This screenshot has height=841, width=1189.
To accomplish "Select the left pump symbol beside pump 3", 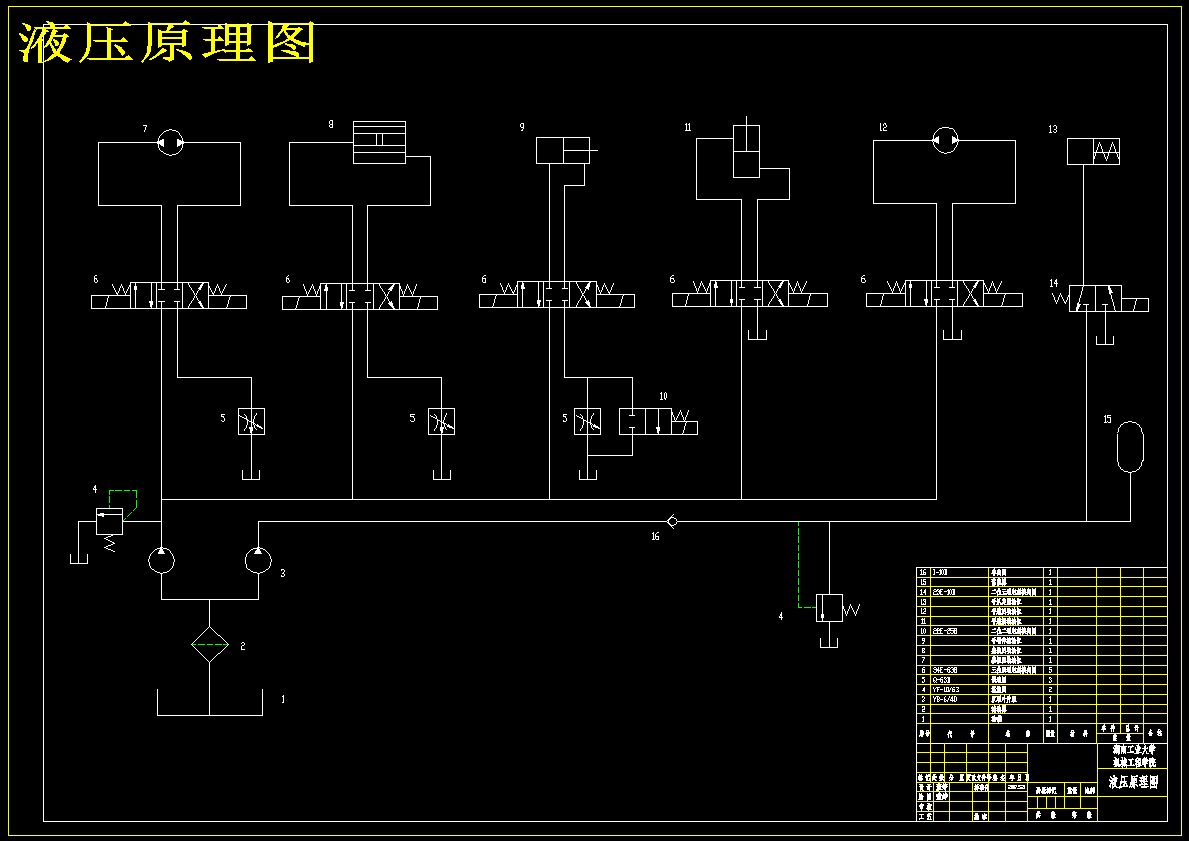I will pos(162,560).
